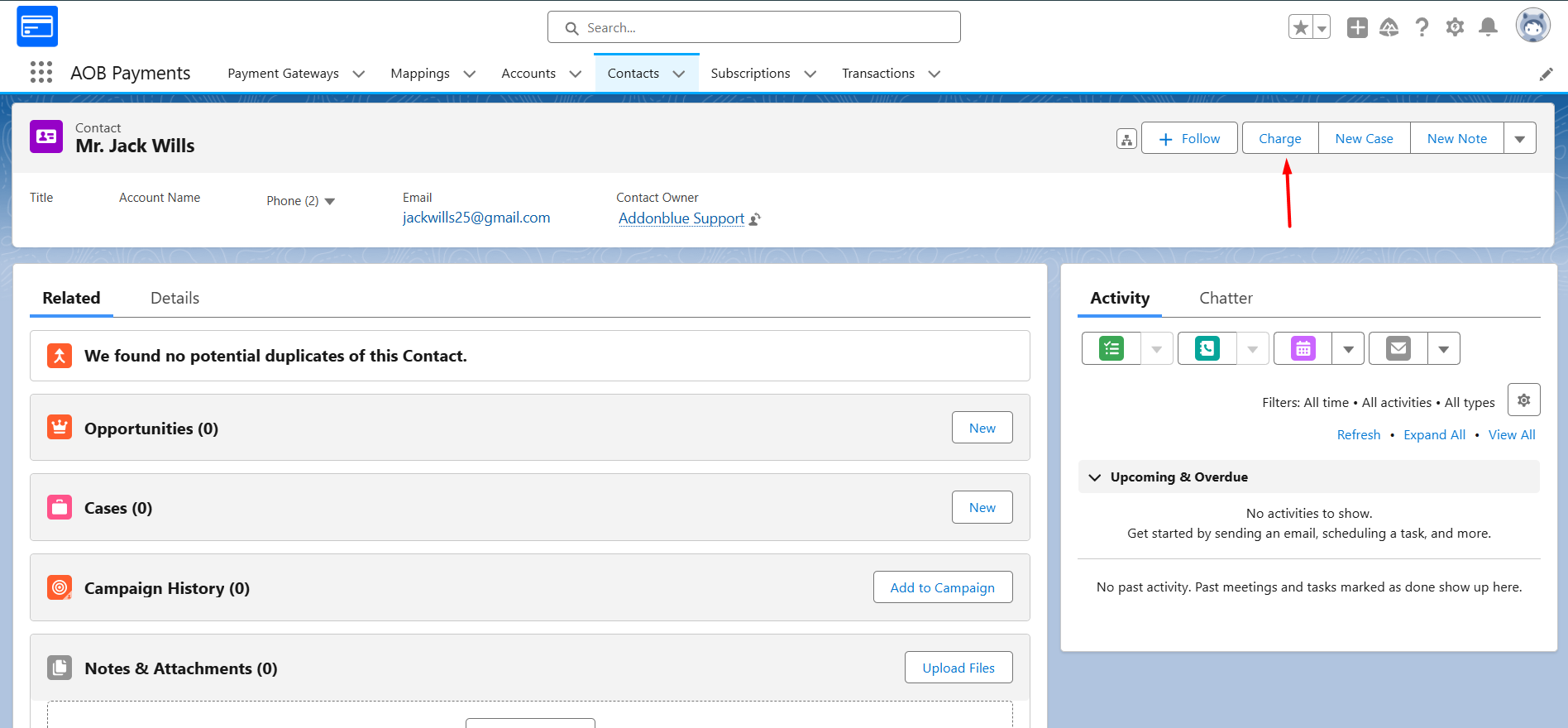1568x728 pixels.
Task: Expand the Transactions menu chevron
Action: (x=935, y=74)
